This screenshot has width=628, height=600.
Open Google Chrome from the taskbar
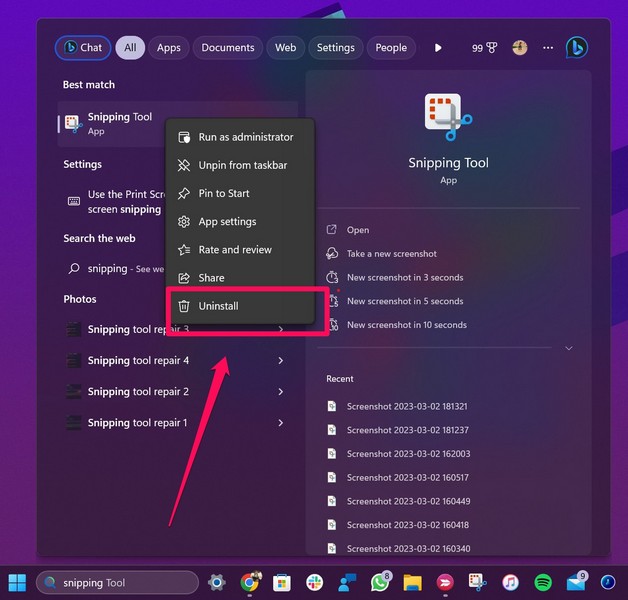point(250,582)
